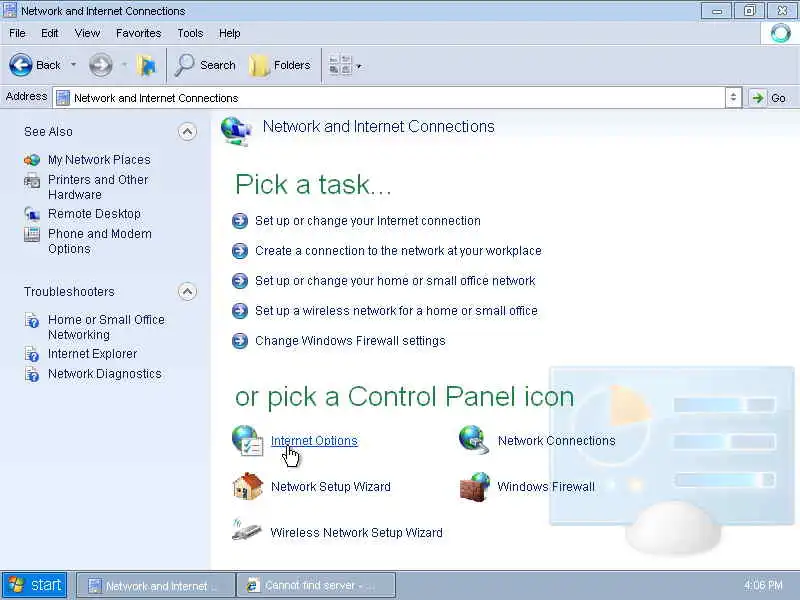Click in the Address bar field
The width and height of the screenshot is (800, 600).
tap(390, 97)
